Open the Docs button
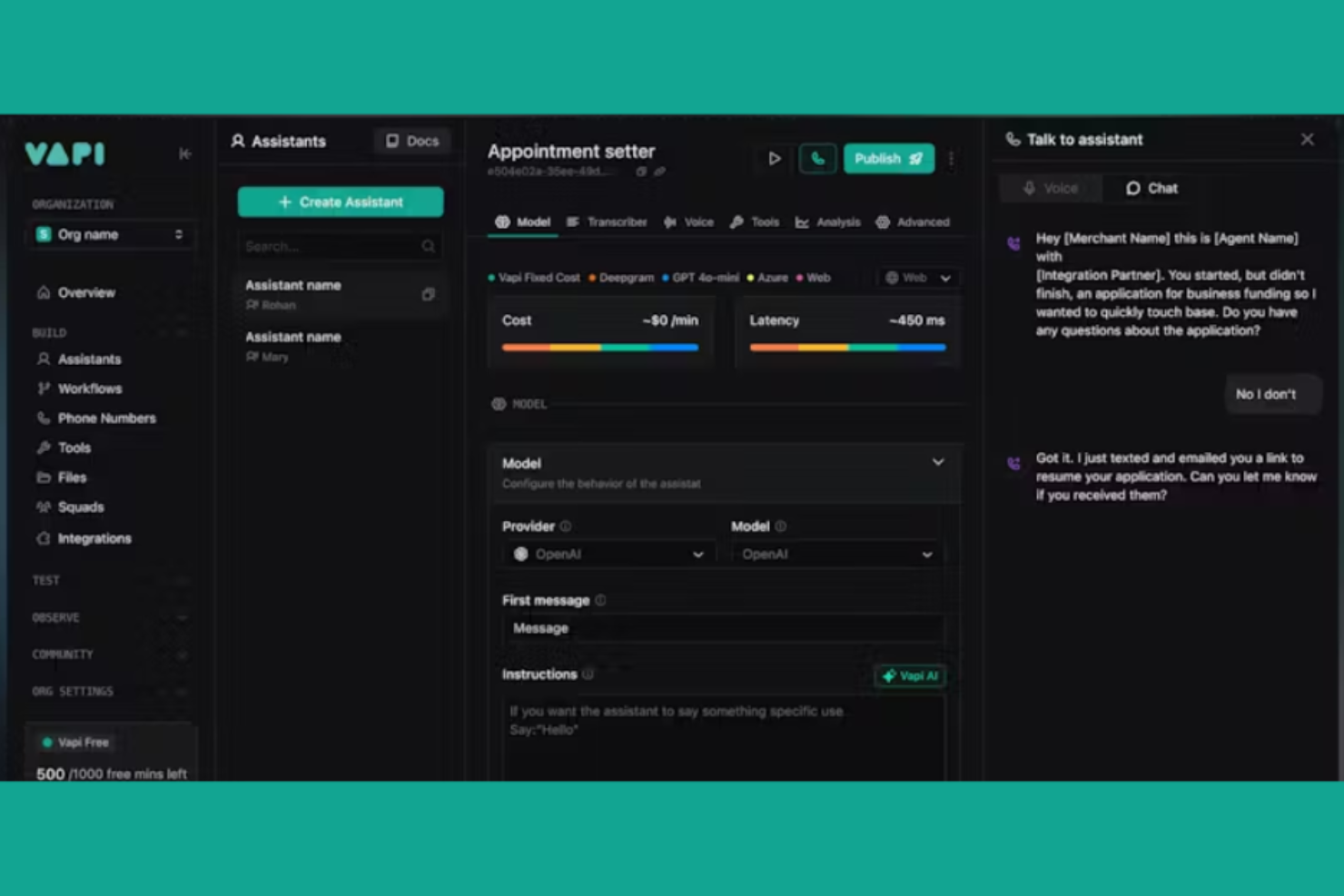The width and height of the screenshot is (1344, 896). [412, 141]
